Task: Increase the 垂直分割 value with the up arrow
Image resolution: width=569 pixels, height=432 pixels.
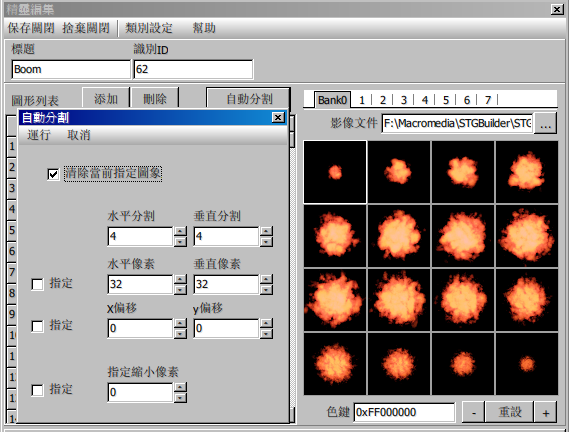Action: [x=266, y=231]
